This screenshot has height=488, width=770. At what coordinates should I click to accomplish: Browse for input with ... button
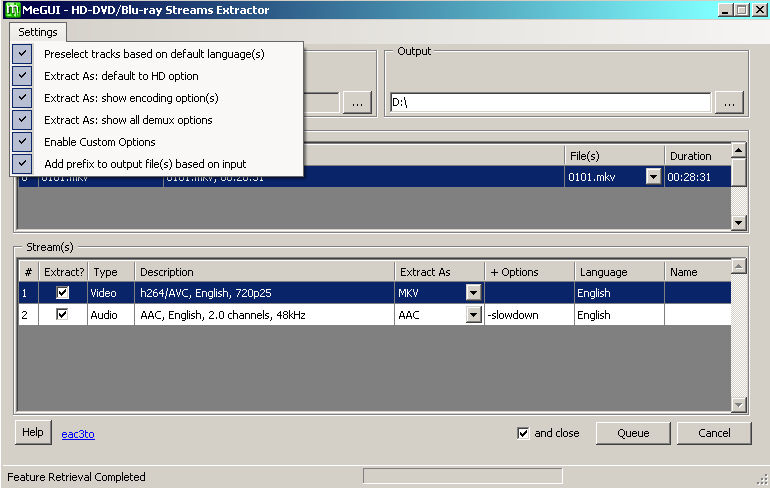pos(358,103)
